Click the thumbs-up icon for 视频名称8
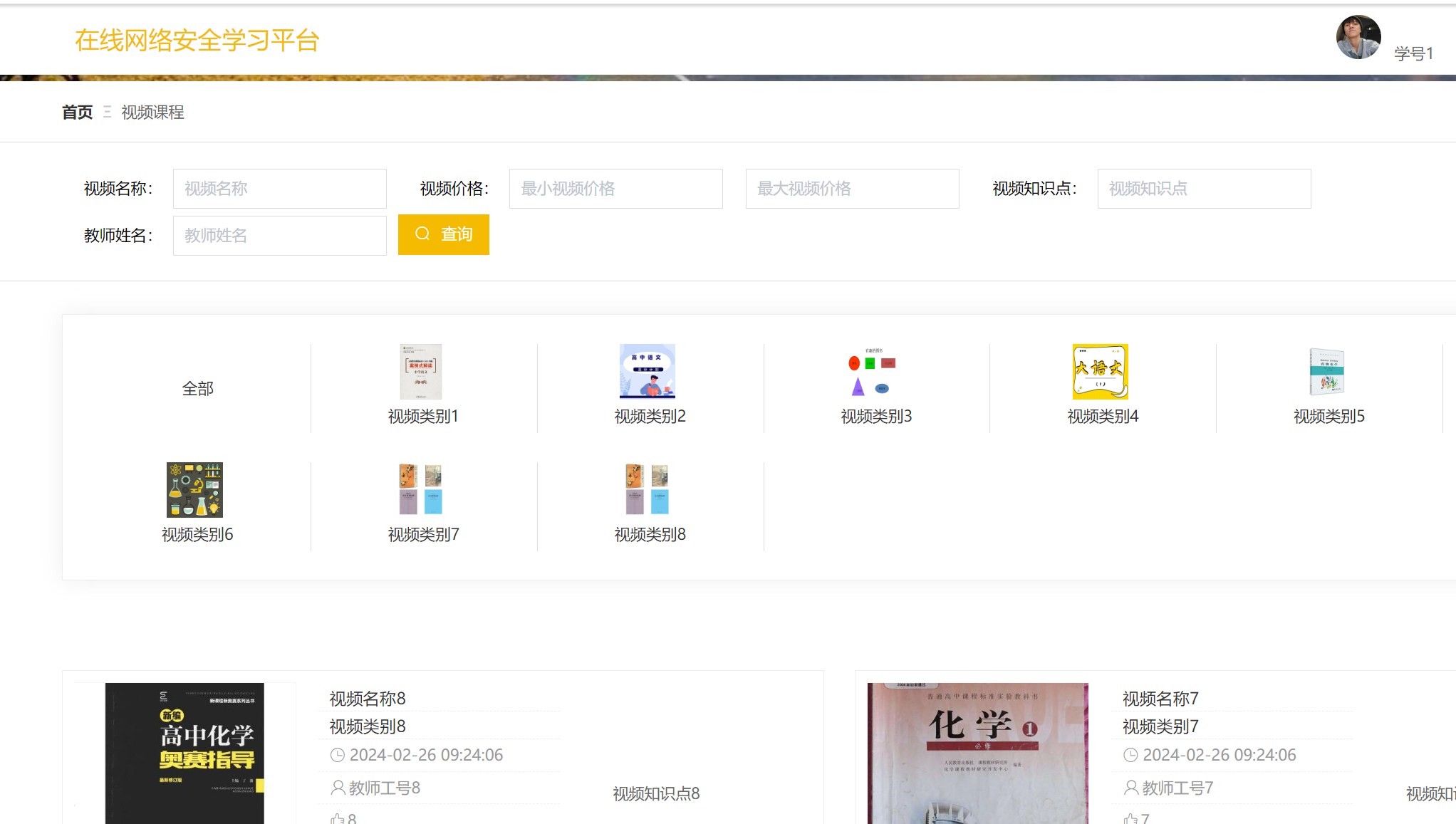The height and width of the screenshot is (824, 1456). pyautogui.click(x=338, y=818)
